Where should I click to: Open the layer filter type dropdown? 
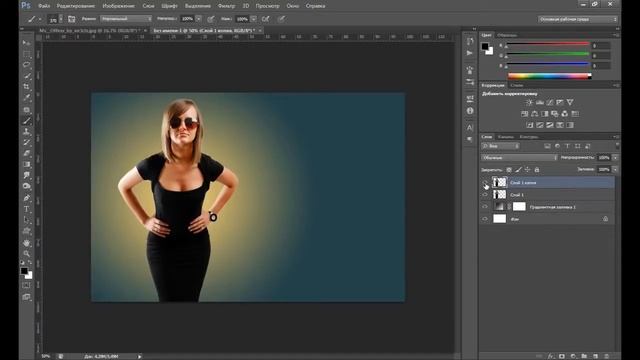click(500, 146)
